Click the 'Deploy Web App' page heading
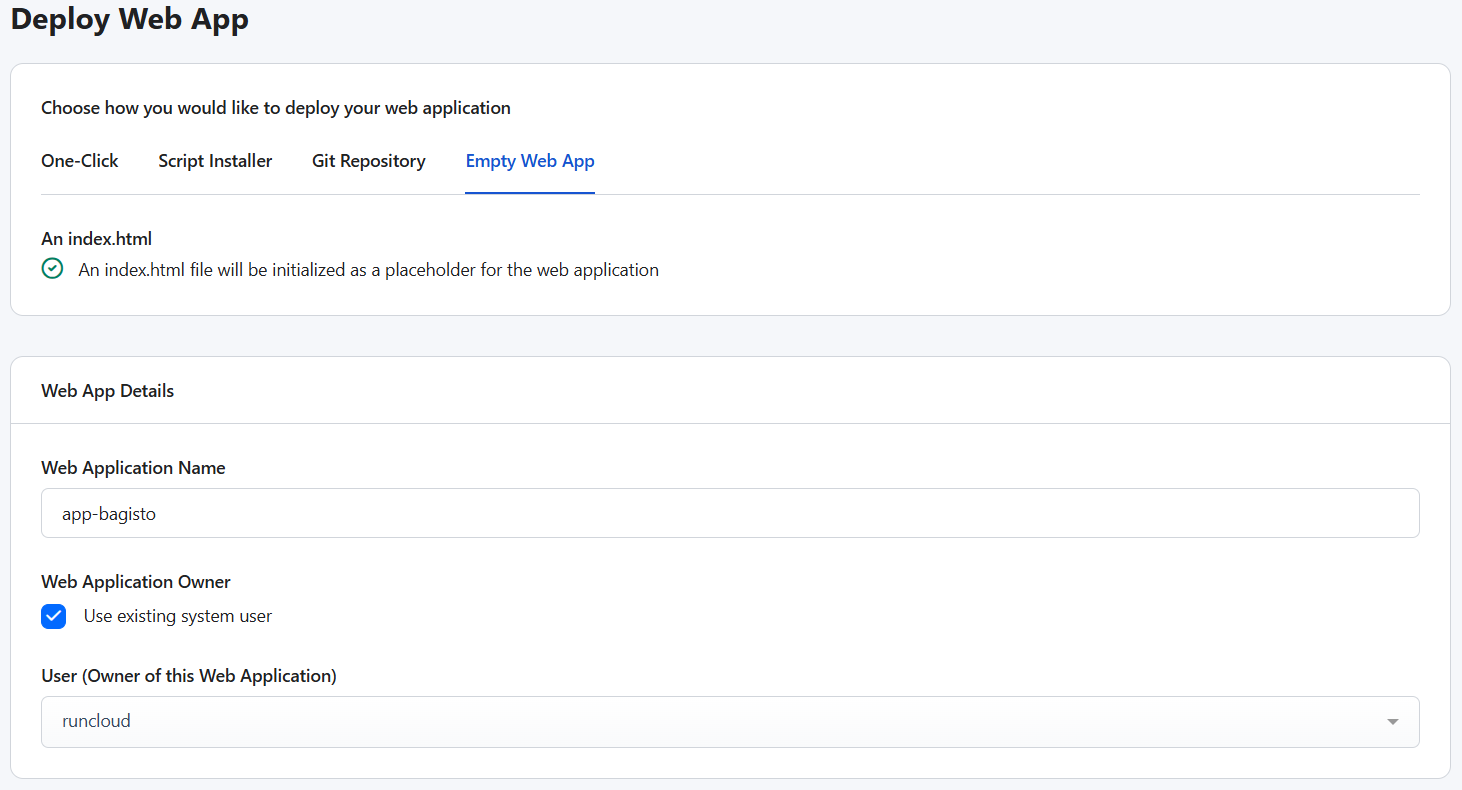Screen dimensions: 1462x790 pos(130,19)
